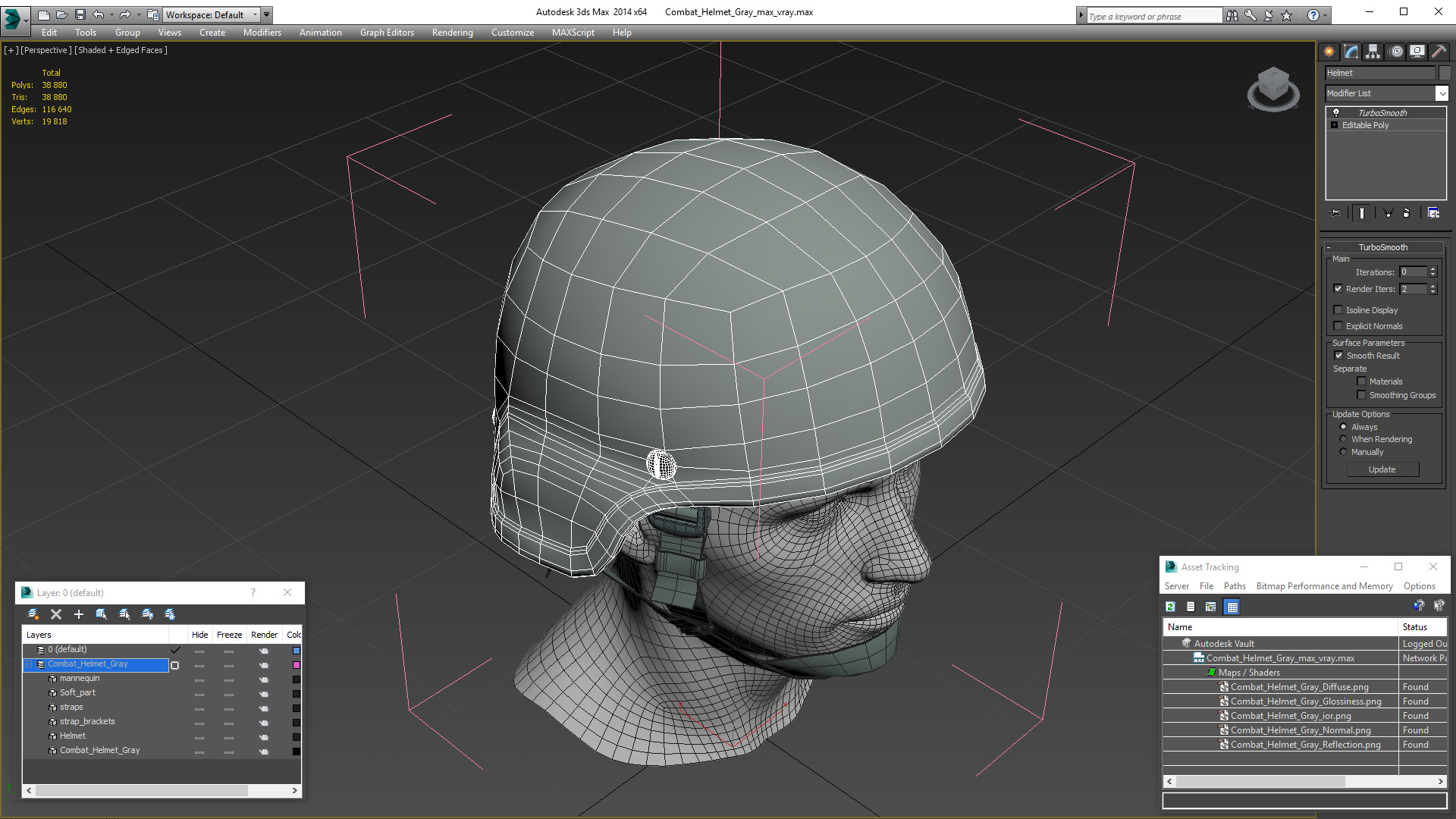
Task: Enable Separate by Smoothing Groups checkbox
Action: [1361, 395]
